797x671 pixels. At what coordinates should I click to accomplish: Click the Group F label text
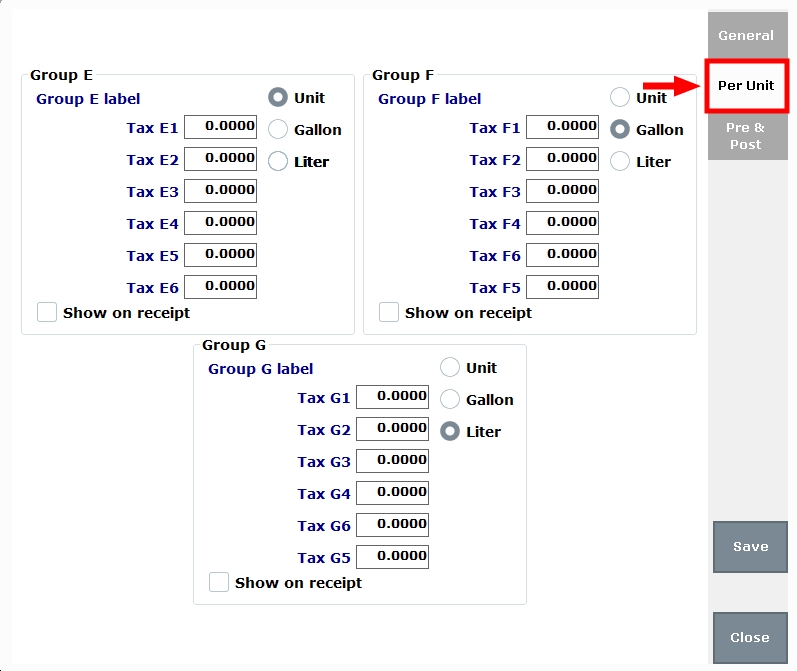430,99
